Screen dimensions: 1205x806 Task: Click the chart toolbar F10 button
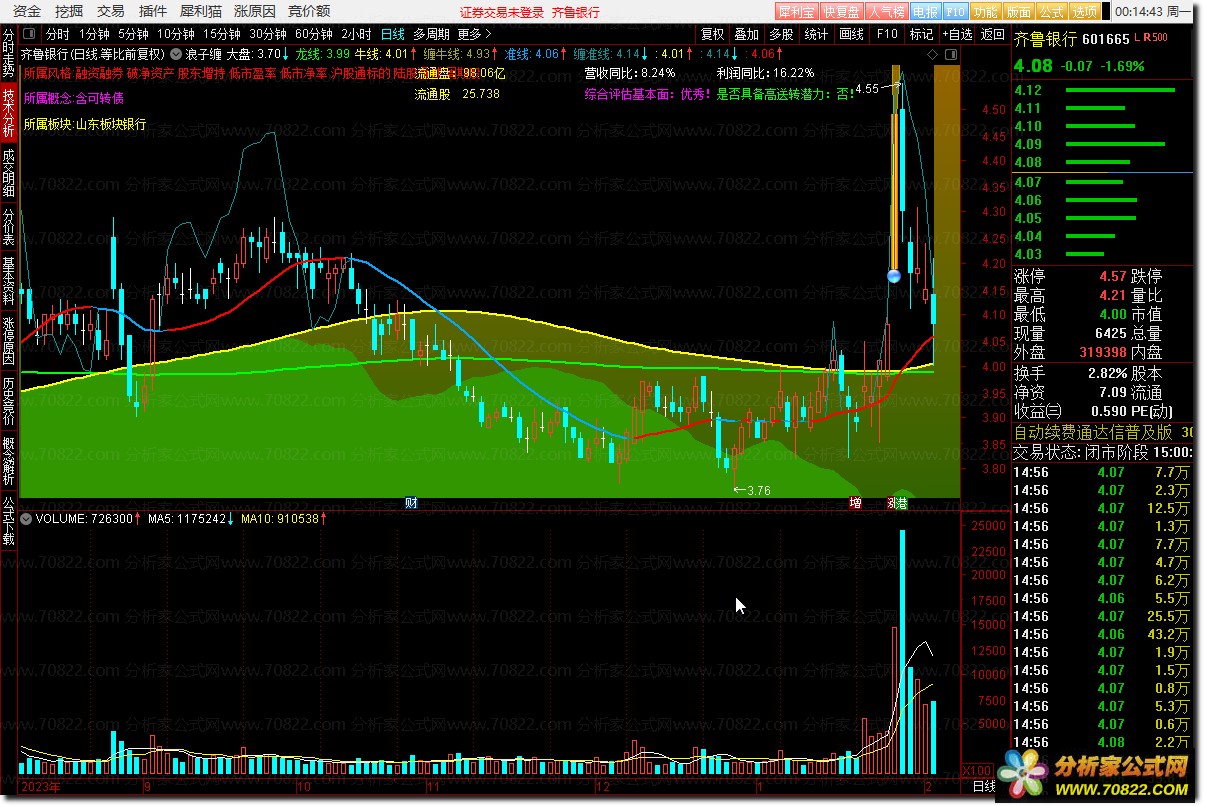click(887, 34)
